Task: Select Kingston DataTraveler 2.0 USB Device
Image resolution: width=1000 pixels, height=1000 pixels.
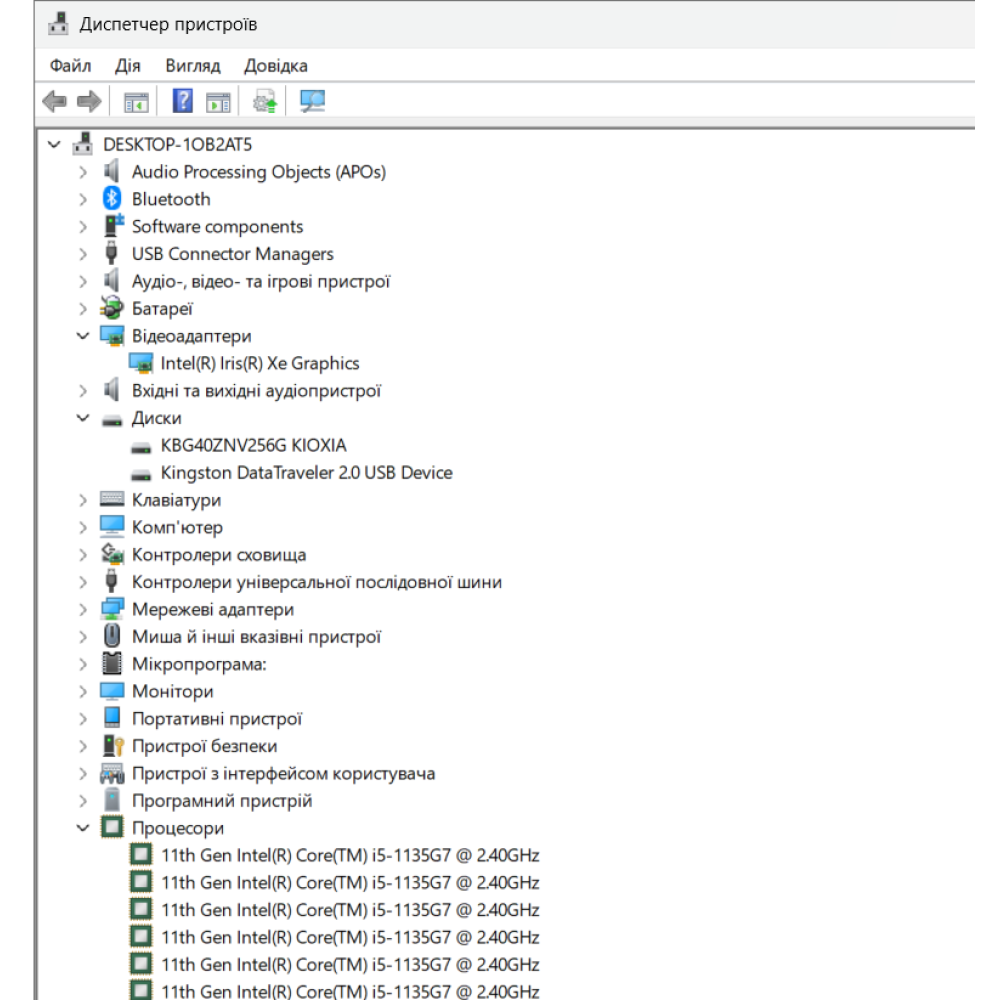Action: tap(306, 473)
